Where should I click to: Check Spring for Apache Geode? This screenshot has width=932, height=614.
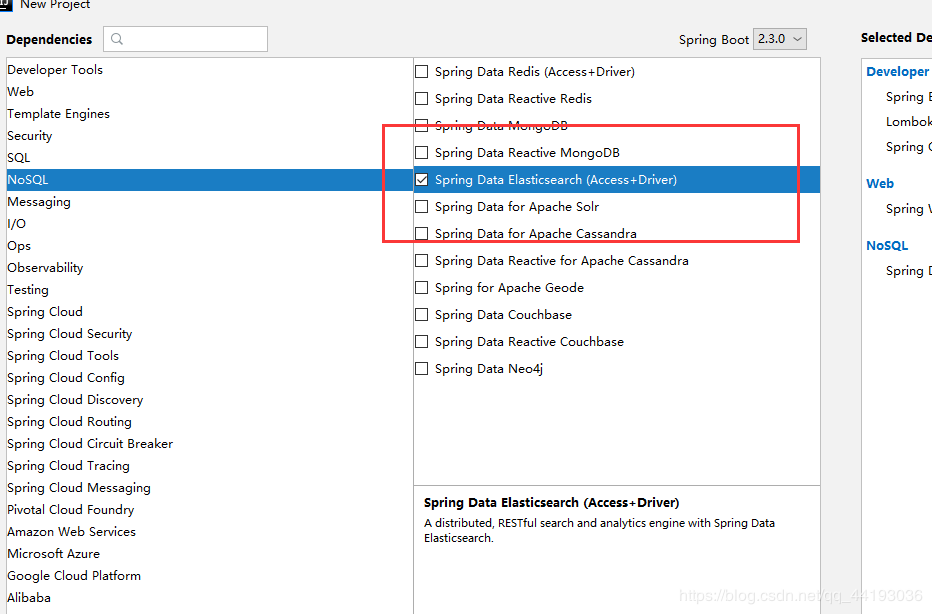[421, 288]
